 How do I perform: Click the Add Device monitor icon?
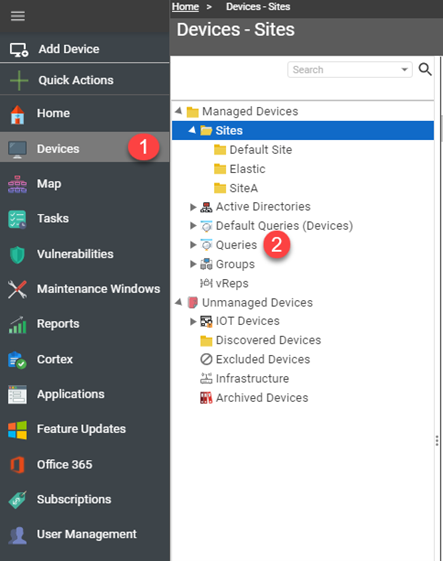pyautogui.click(x=19, y=49)
